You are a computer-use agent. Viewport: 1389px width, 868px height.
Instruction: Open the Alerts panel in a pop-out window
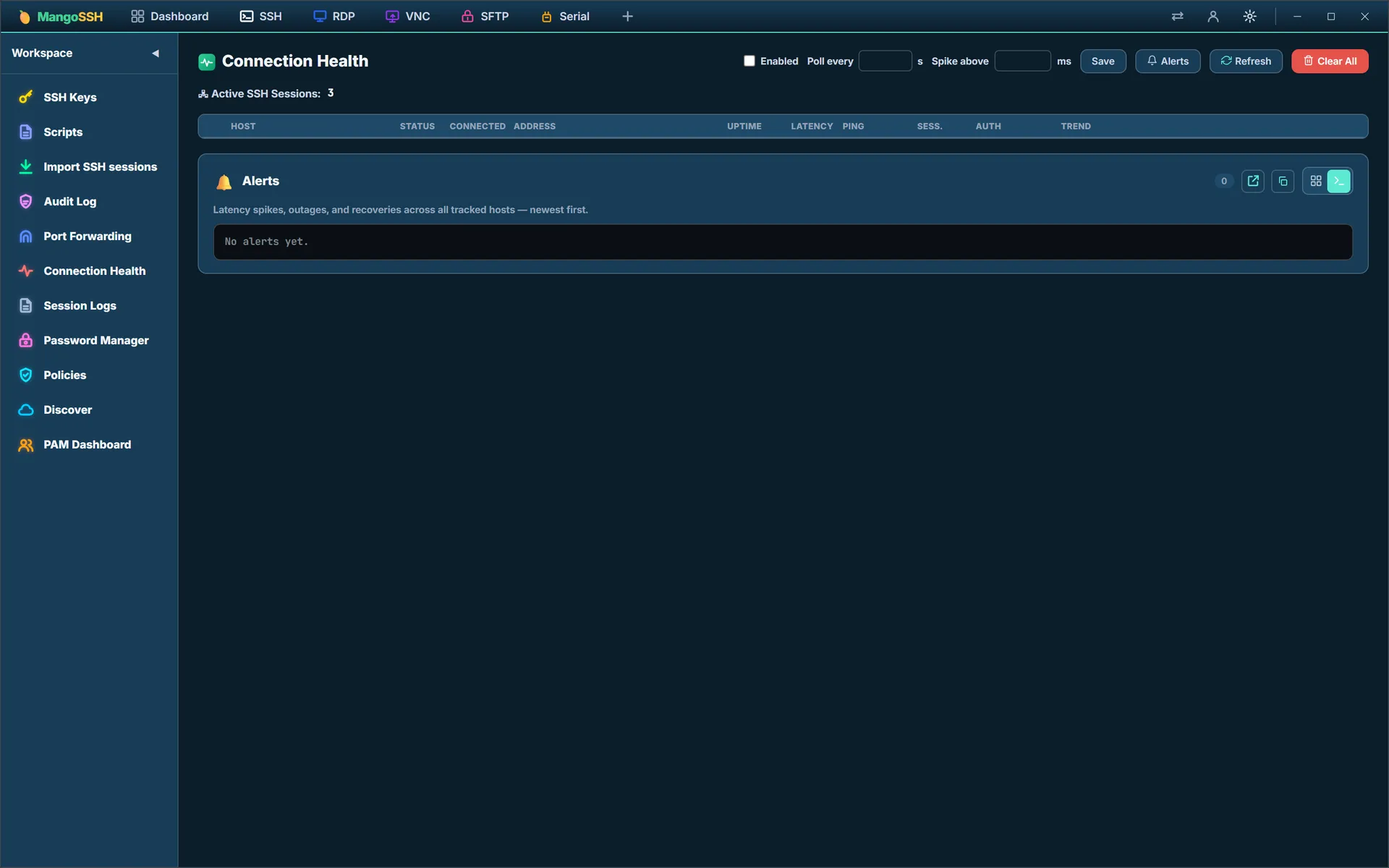pyautogui.click(x=1253, y=181)
